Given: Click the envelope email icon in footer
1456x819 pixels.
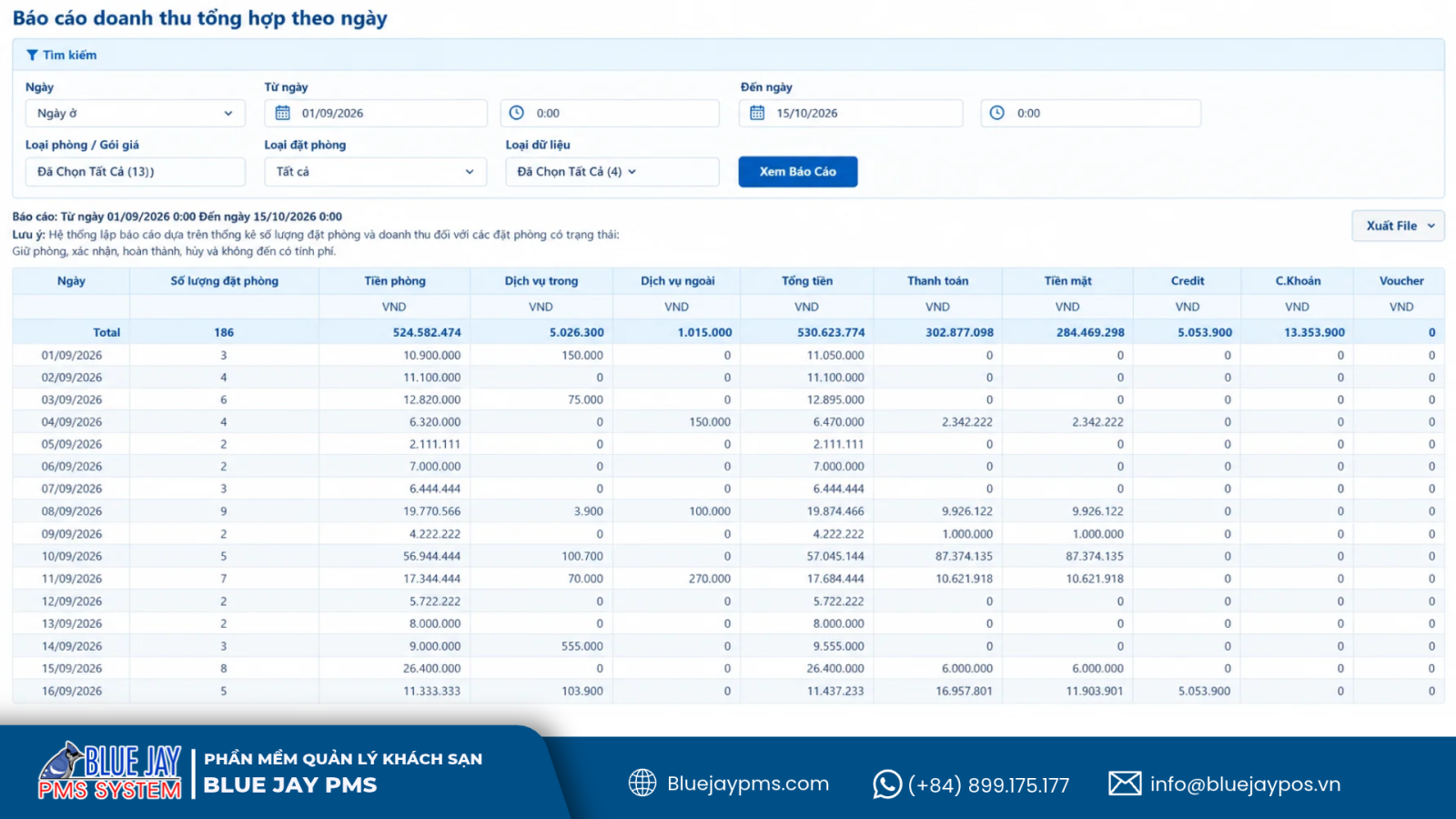Looking at the screenshot, I should point(1125,783).
